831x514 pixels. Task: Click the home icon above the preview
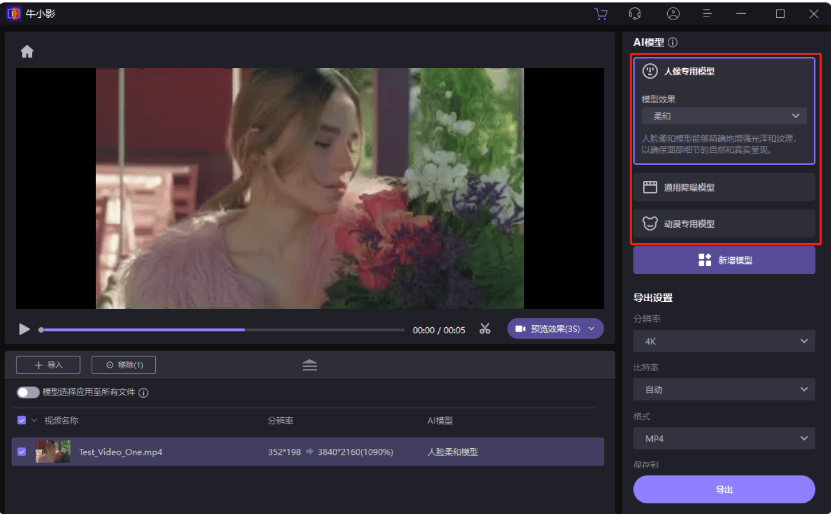point(27,52)
